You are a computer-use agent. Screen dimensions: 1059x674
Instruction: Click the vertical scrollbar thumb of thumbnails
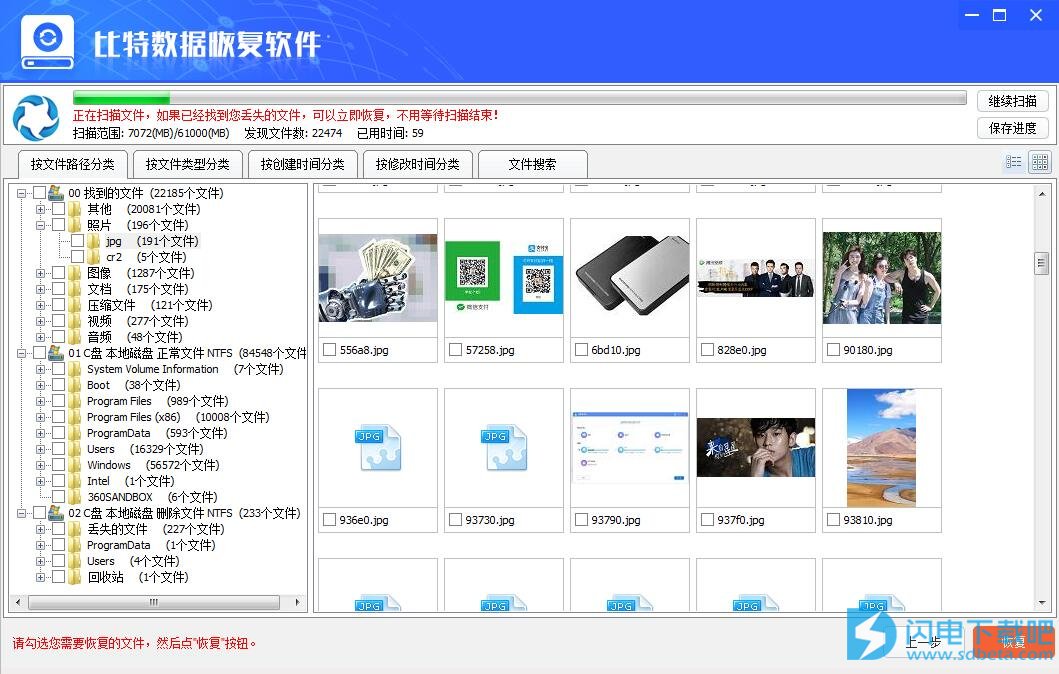(1041, 263)
